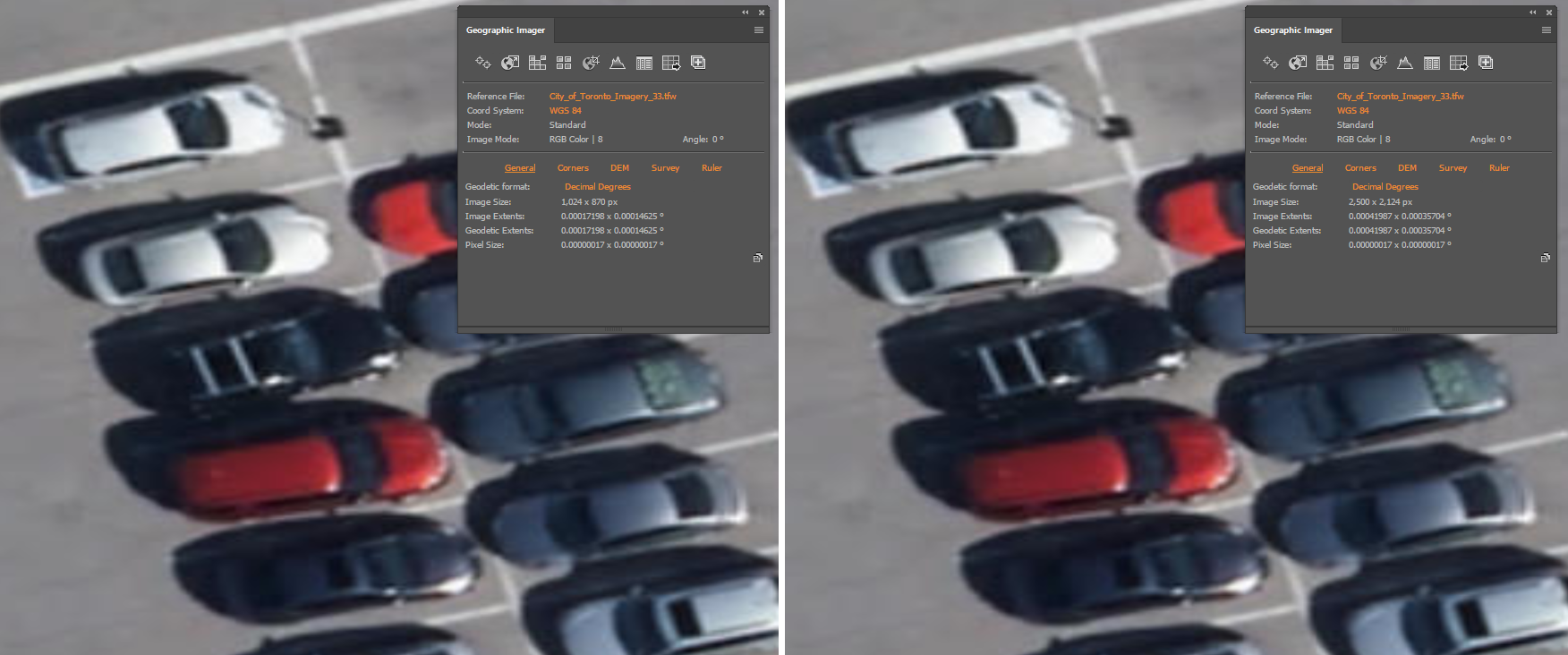
Task: Click image extents value 0.00017198 x 0.00014625
Action: click(612, 217)
